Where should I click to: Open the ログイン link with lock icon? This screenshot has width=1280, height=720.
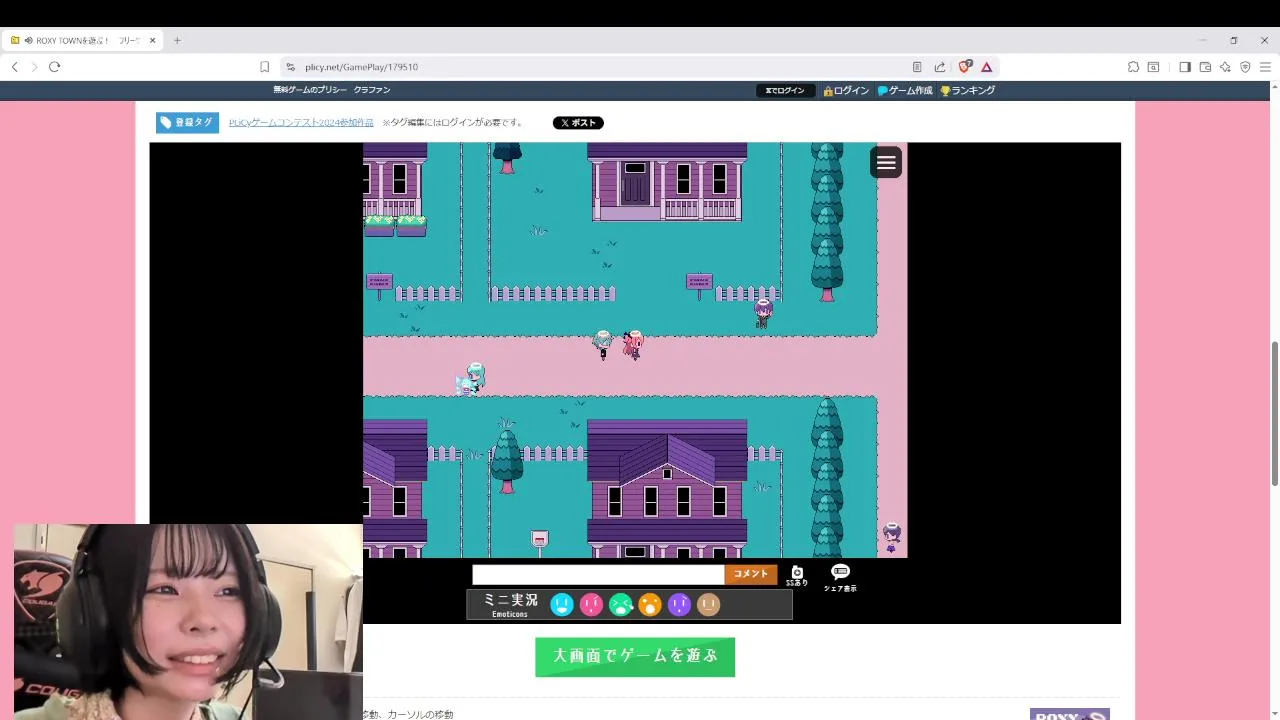[x=846, y=90]
